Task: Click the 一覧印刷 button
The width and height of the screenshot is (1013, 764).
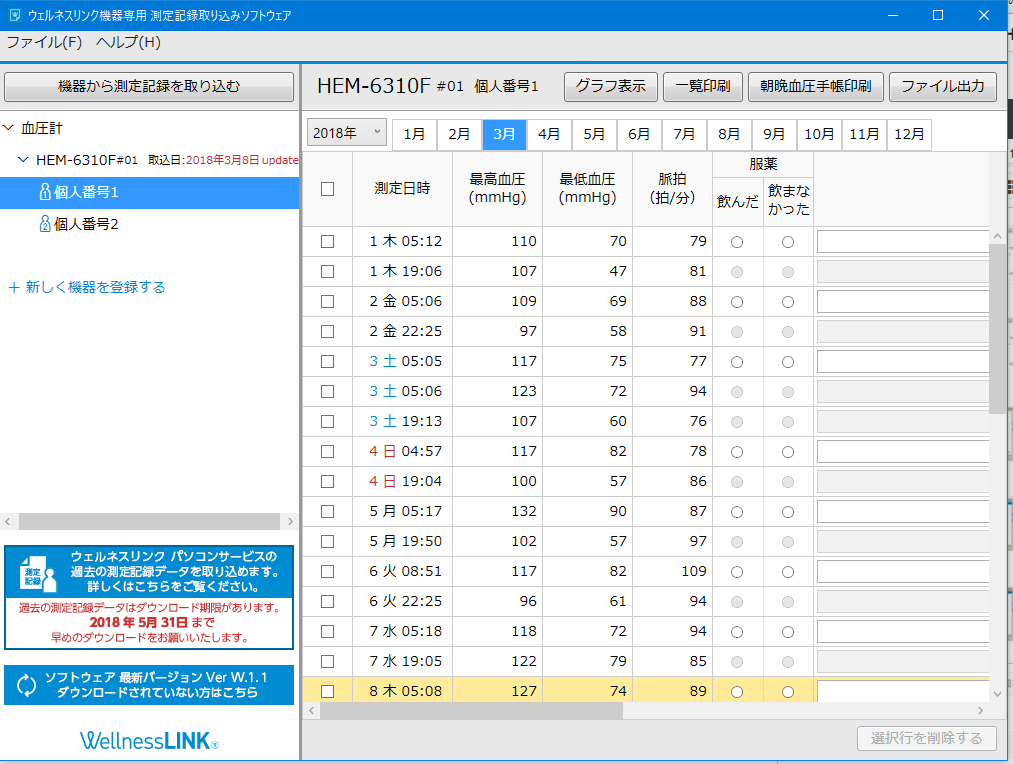Action: point(703,87)
